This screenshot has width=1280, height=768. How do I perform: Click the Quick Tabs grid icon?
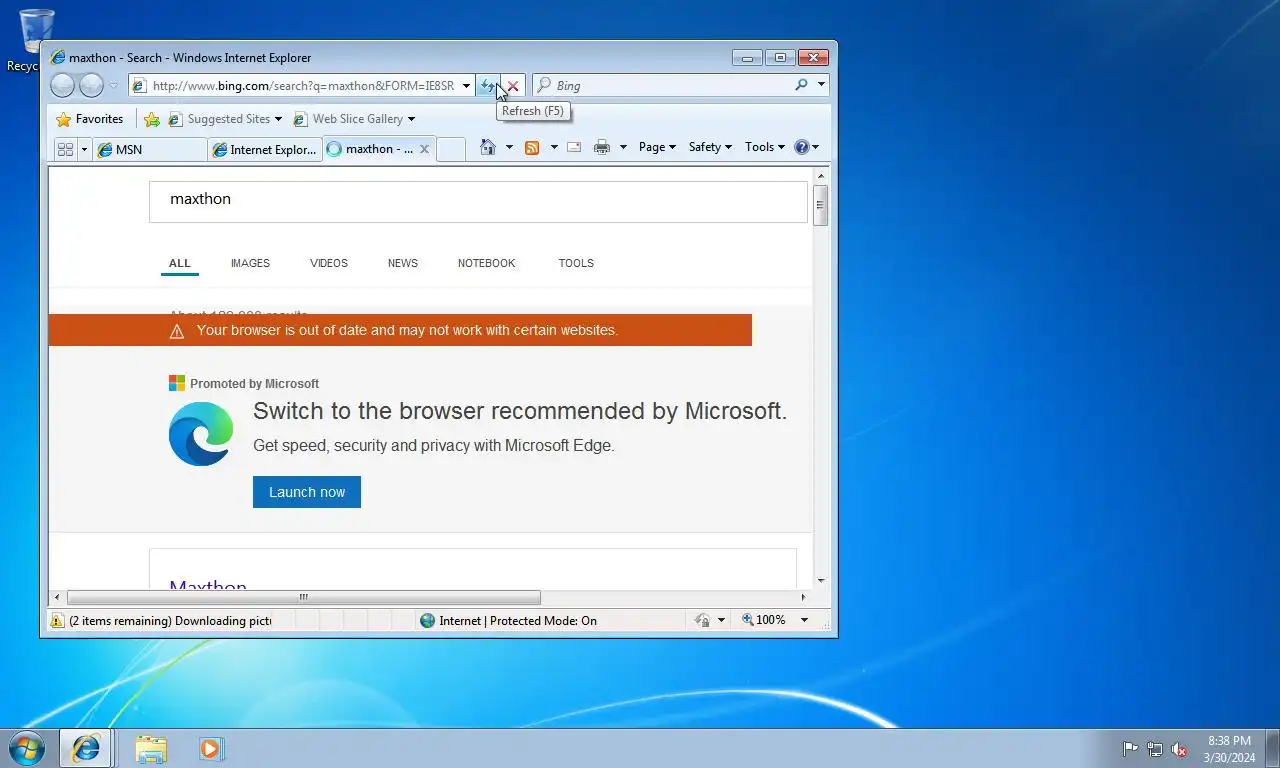click(65, 149)
